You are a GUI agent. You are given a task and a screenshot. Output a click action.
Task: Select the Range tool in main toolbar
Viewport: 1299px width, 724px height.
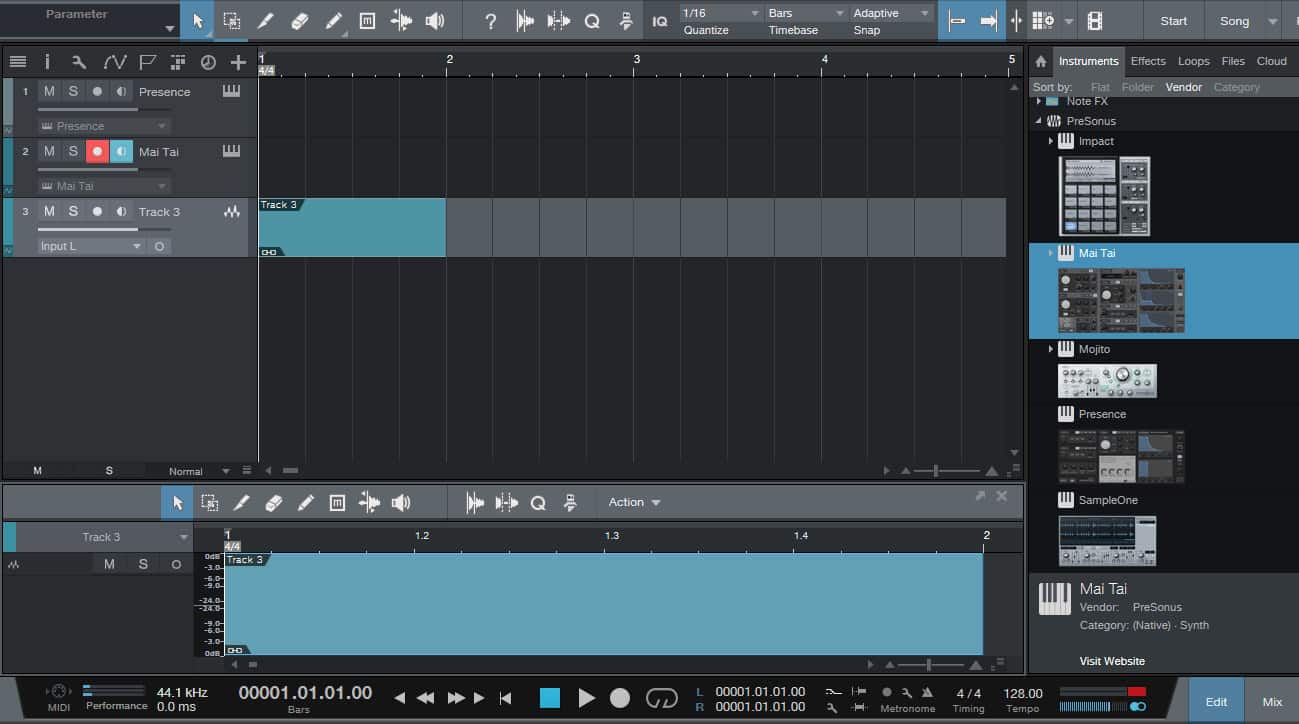231,21
